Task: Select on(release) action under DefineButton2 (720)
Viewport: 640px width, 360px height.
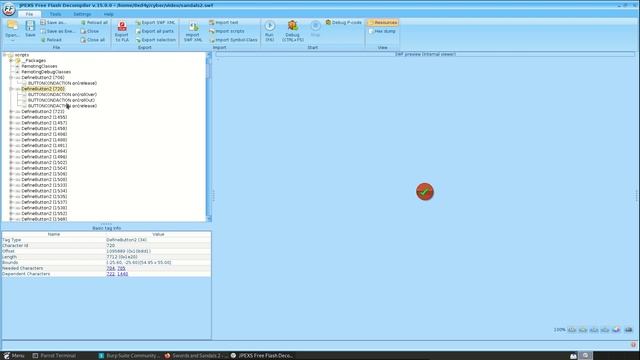Action: (x=62, y=106)
